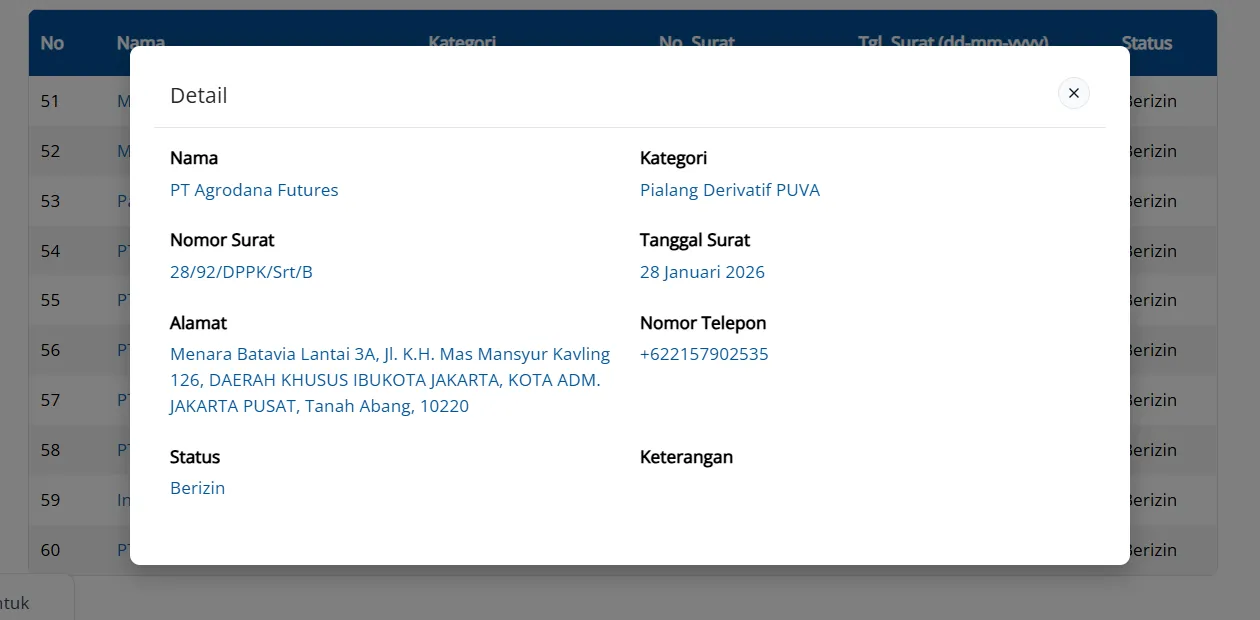Click the Status label inside the dialog
The height and width of the screenshot is (620, 1260).
(x=195, y=457)
